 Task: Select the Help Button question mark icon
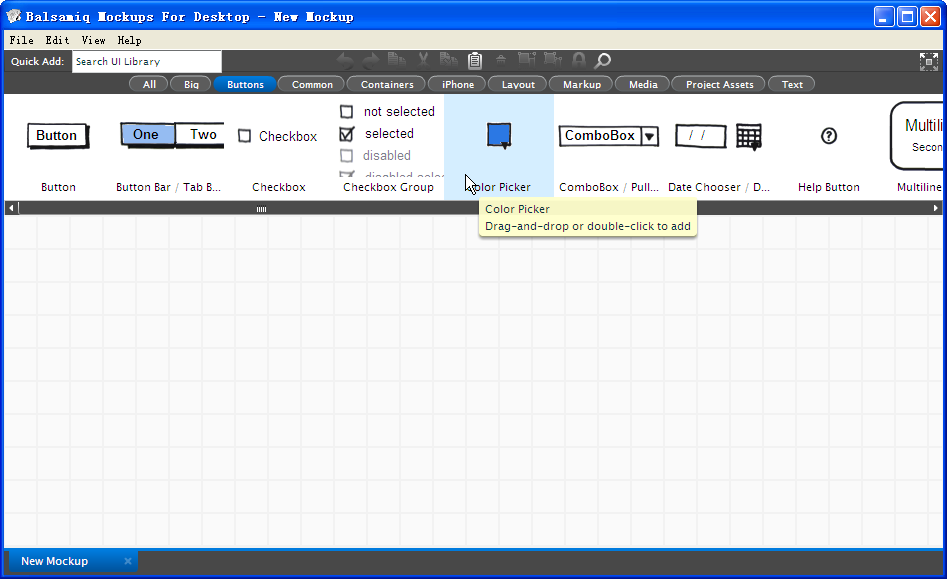point(829,136)
